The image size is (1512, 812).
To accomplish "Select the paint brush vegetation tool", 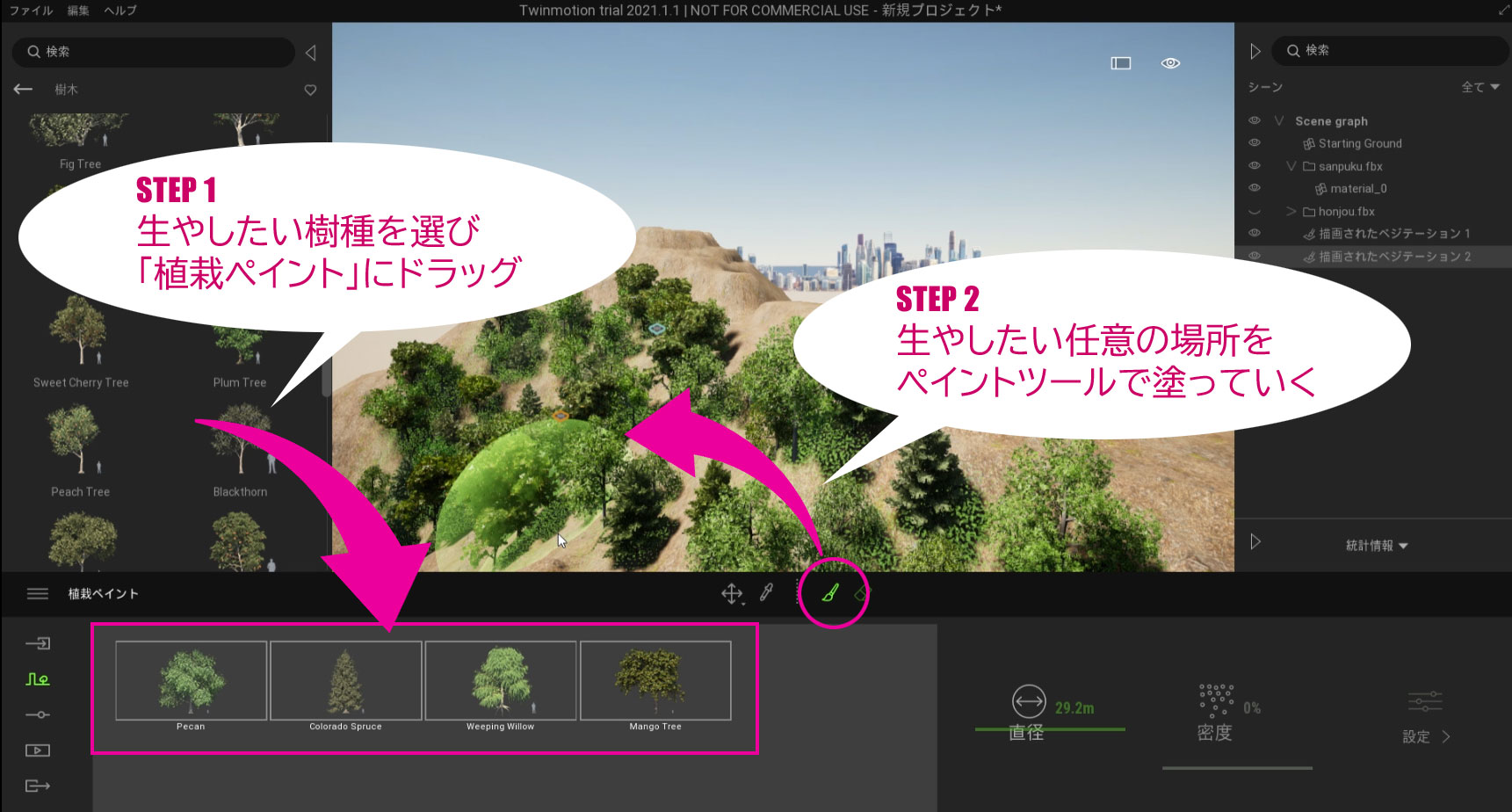I will (829, 594).
